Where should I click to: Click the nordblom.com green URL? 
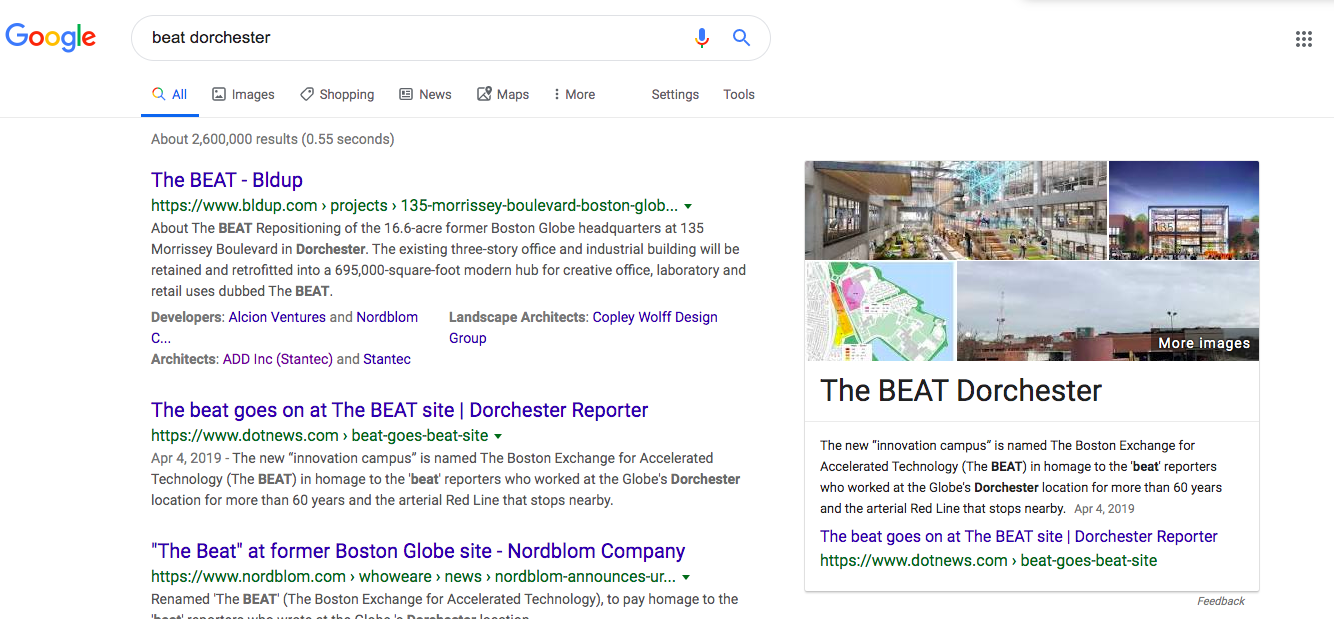(414, 577)
